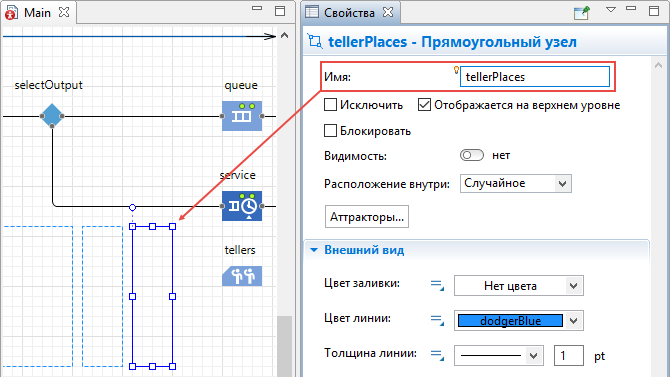Viewport: 670px width, 377px height.
Task: Select the selectOutput diamond block
Action: pyautogui.click(x=52, y=115)
